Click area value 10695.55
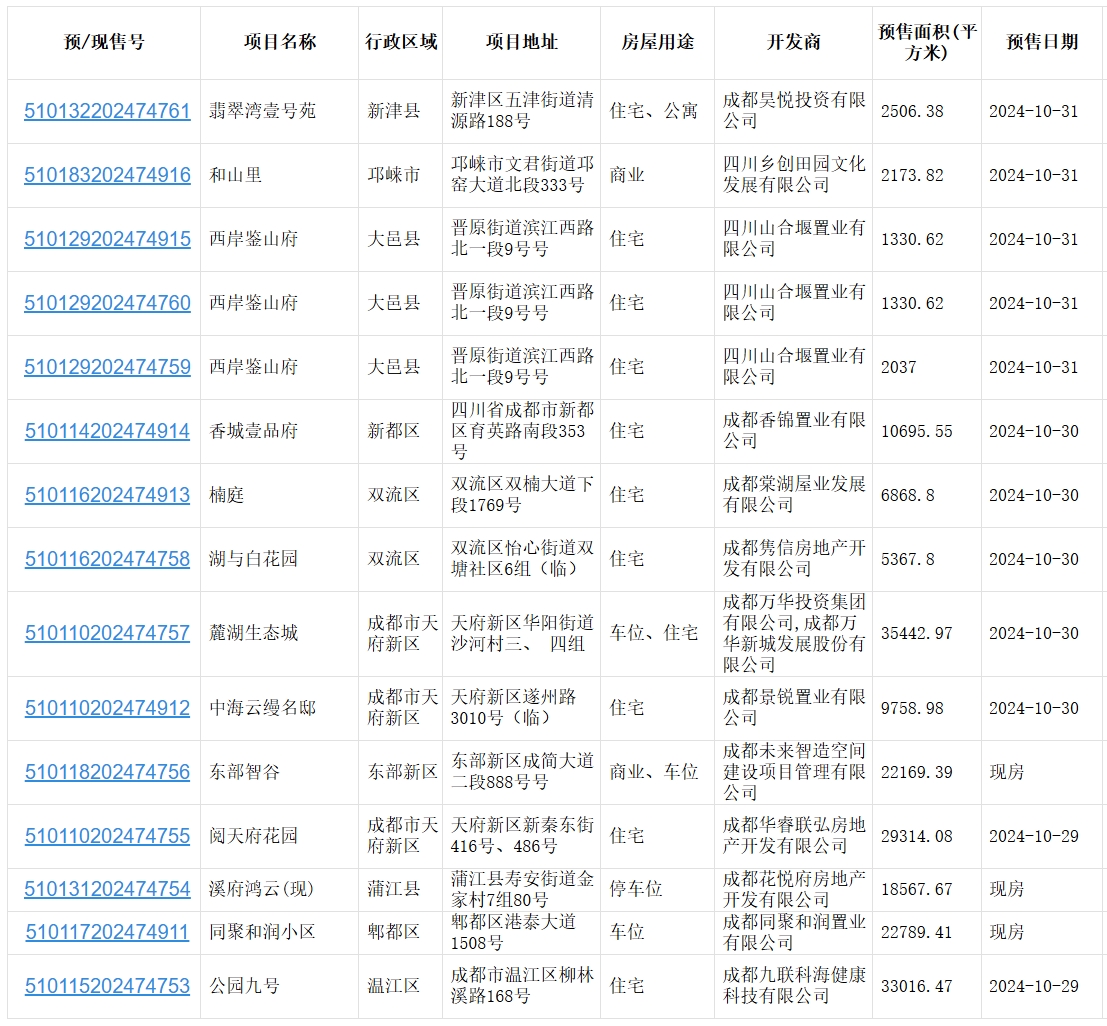Image resolution: width=1107 pixels, height=1026 pixels. click(x=916, y=431)
